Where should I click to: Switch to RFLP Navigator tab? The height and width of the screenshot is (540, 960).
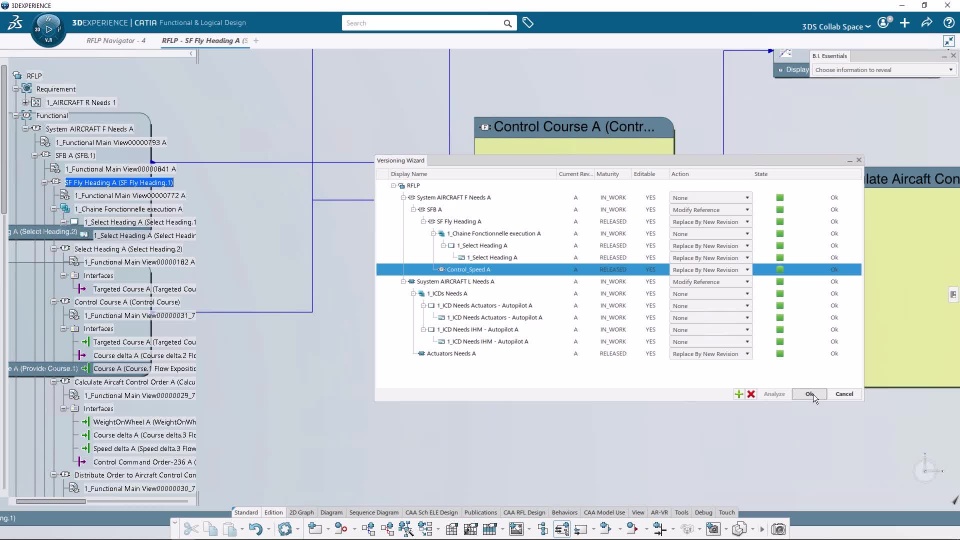pyautogui.click(x=116, y=40)
